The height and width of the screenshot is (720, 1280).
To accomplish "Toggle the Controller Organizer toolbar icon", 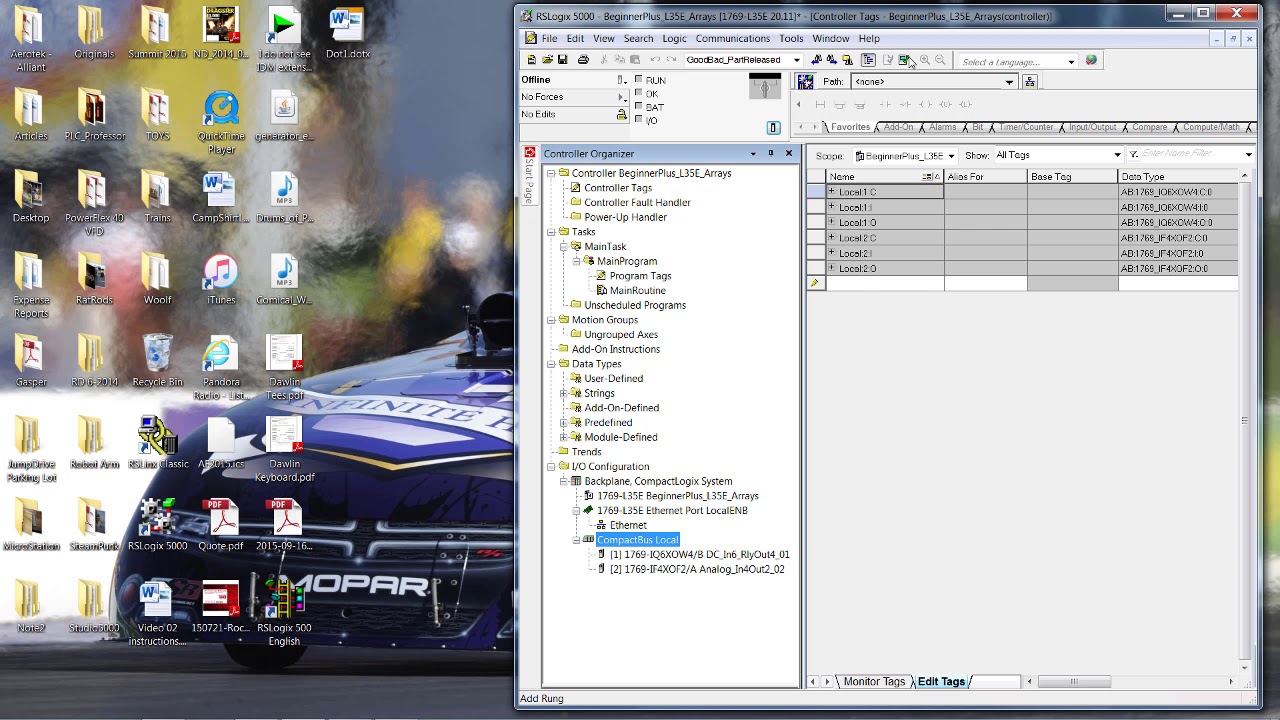I will tap(868, 60).
